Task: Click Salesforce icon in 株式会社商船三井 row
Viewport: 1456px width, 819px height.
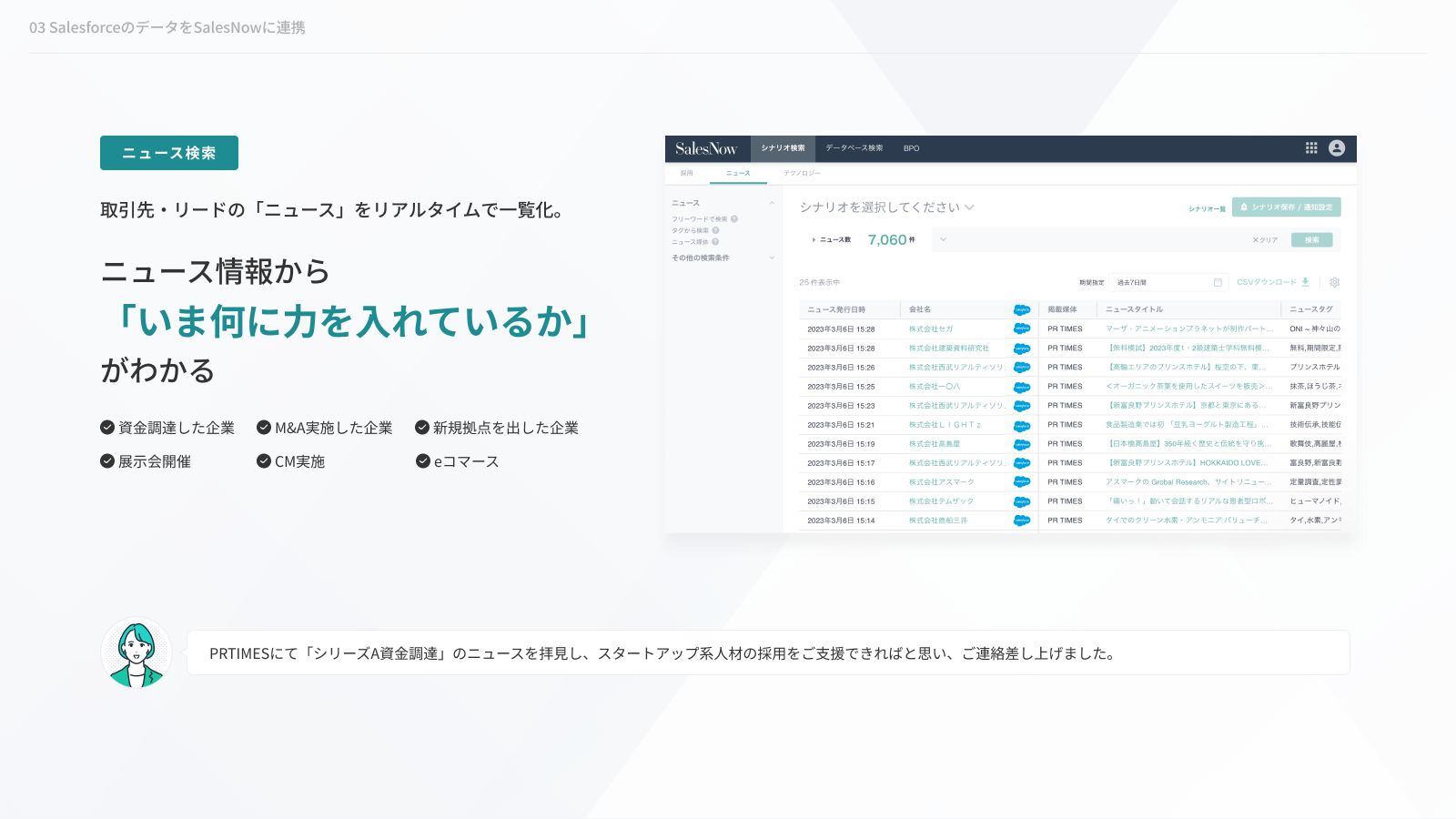Action: tap(1022, 521)
